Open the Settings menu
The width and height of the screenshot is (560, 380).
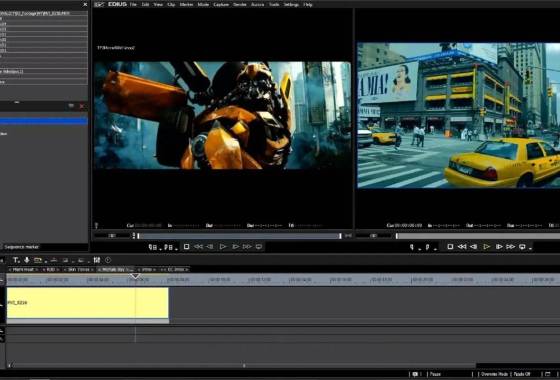pyautogui.click(x=291, y=5)
